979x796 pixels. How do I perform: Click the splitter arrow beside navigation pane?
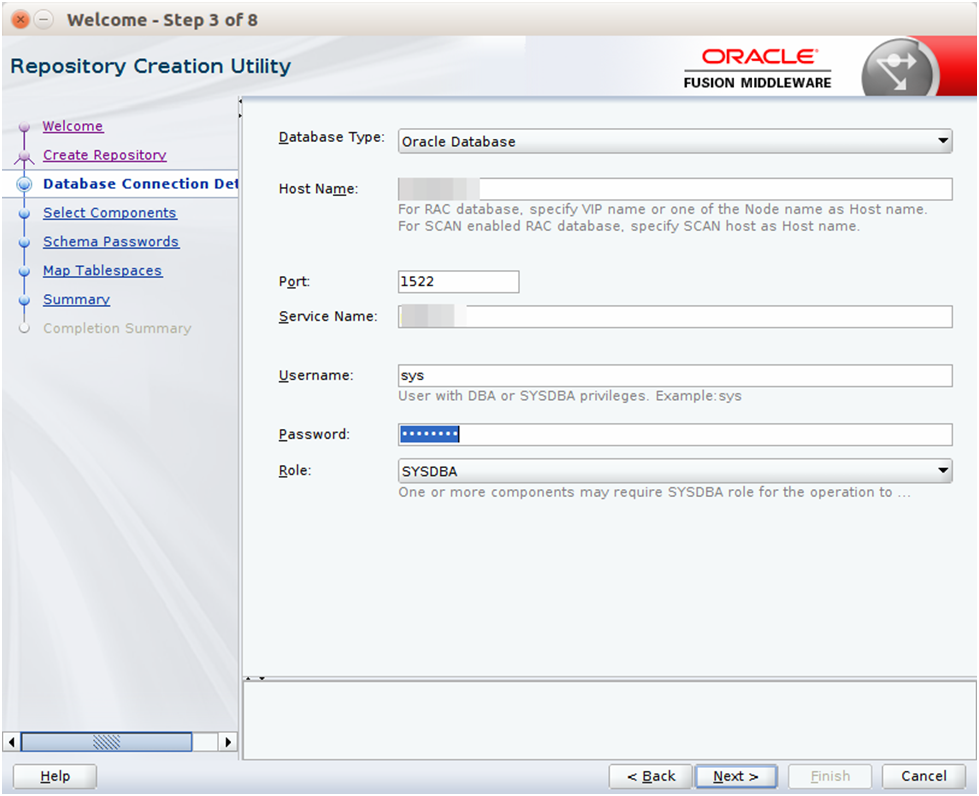point(240,109)
